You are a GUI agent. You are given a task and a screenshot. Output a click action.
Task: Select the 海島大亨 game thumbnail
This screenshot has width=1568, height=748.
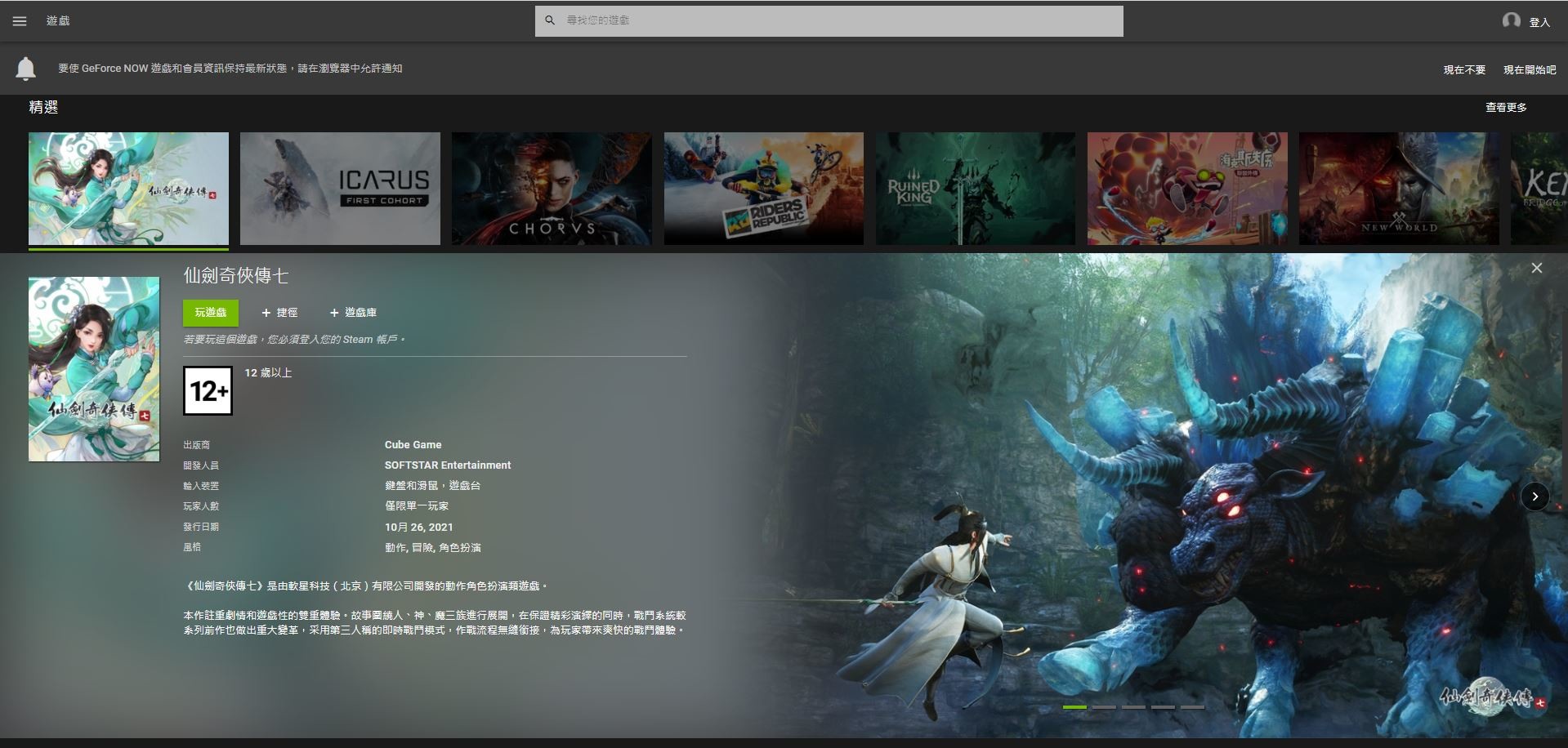coord(1187,189)
